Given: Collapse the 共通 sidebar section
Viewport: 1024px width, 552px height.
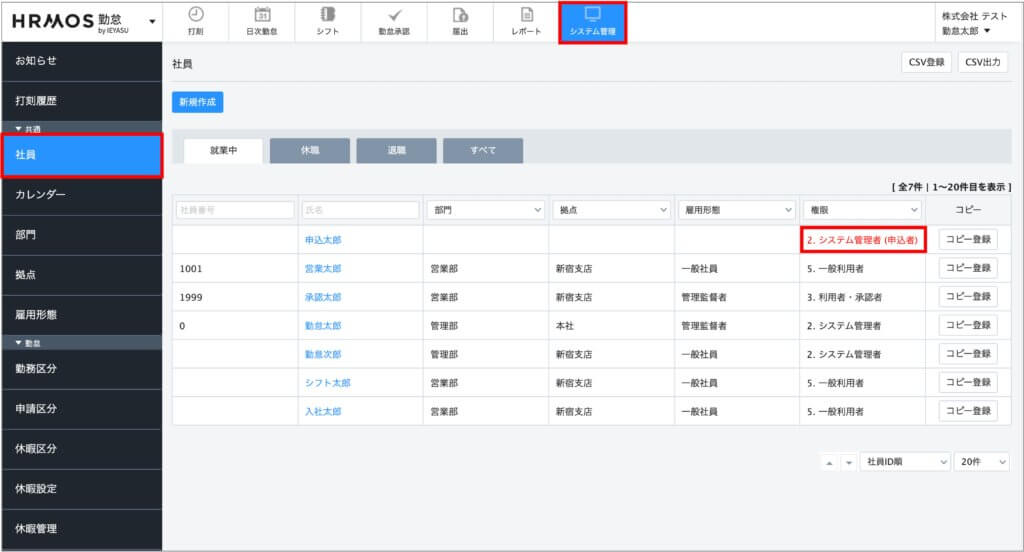Looking at the screenshot, I should [20, 129].
